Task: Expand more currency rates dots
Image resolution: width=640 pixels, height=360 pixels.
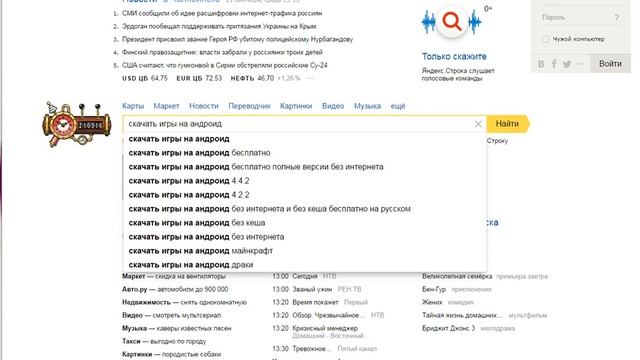Action: coord(311,78)
